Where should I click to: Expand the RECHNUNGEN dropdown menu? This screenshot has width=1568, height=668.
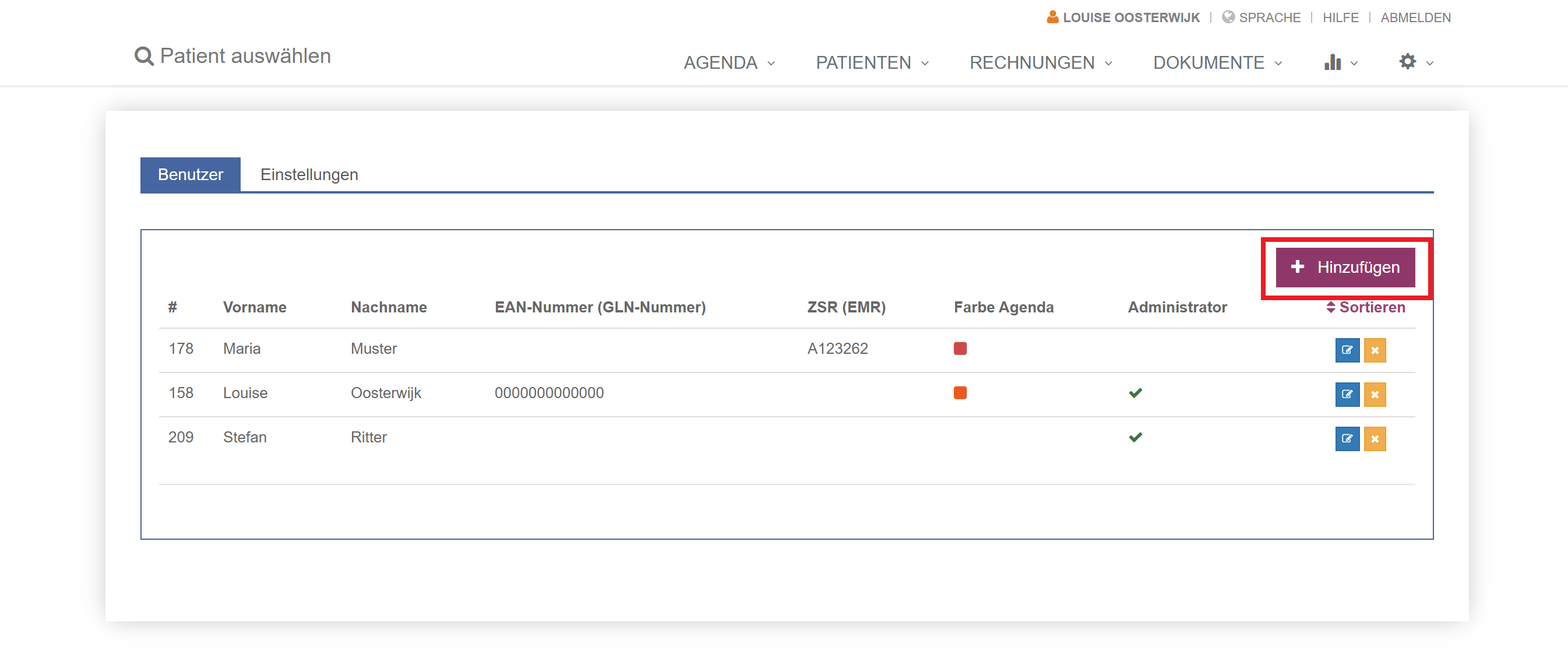(1041, 63)
